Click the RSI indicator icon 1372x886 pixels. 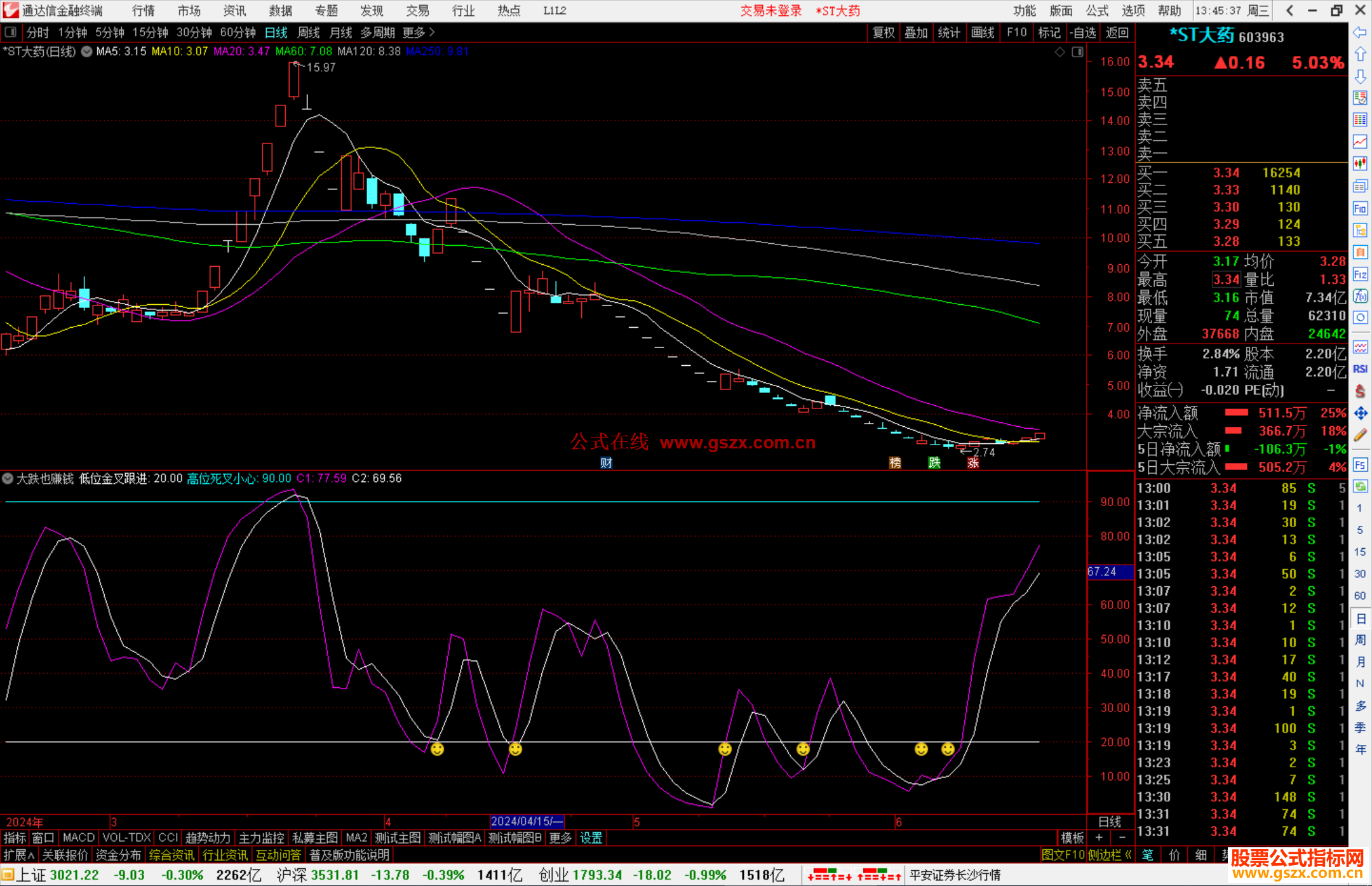(x=1360, y=369)
